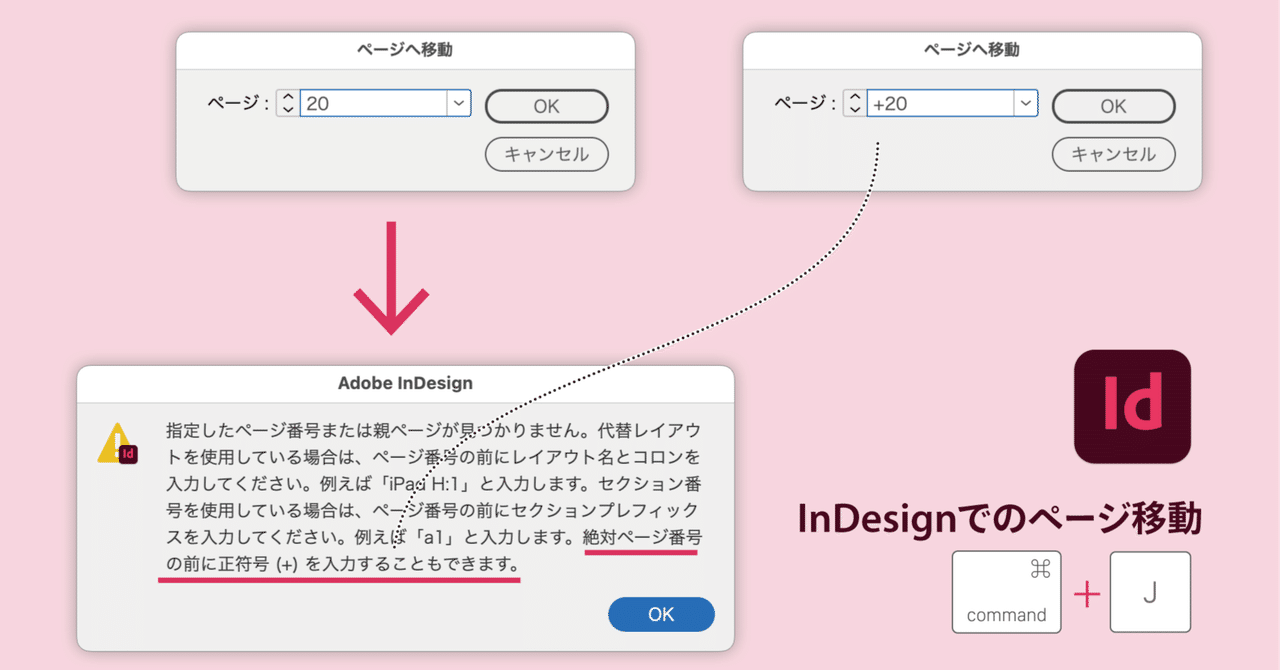Click キャンセル in the left dialog
Image resolution: width=1280 pixels, height=670 pixels.
546,154
